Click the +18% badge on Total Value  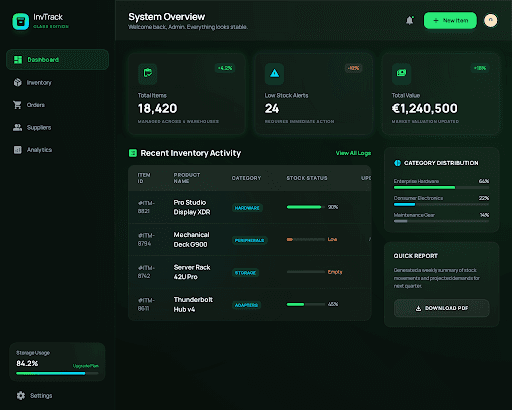pos(480,68)
